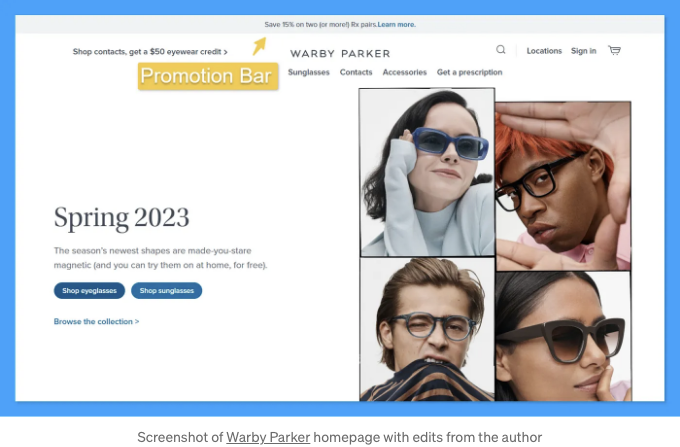
Task: Click the Shop sunglasses button
Action: [167, 290]
